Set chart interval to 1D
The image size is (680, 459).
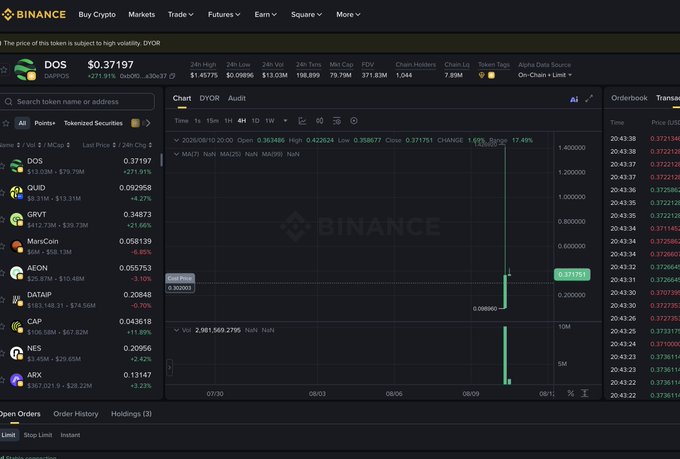pos(255,121)
